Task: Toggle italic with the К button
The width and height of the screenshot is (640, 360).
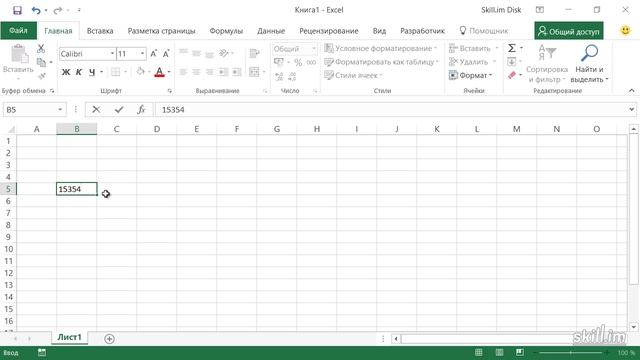Action: pos(79,72)
